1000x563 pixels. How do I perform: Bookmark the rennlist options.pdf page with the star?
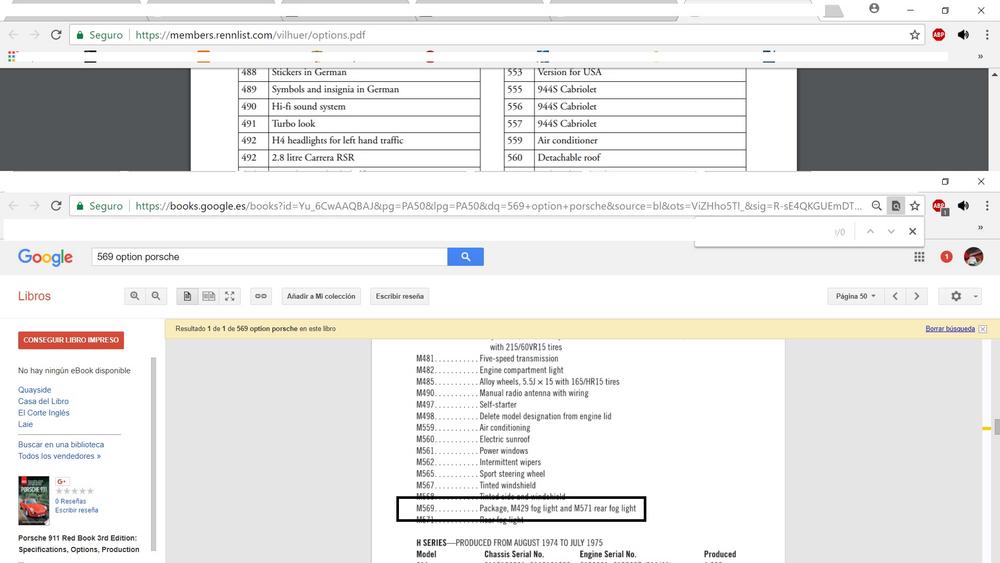915,35
